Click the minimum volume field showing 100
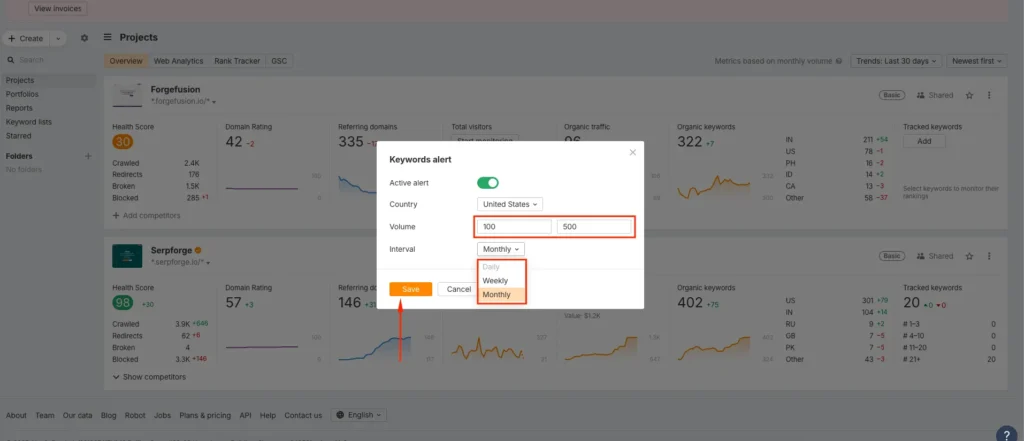 pos(514,227)
